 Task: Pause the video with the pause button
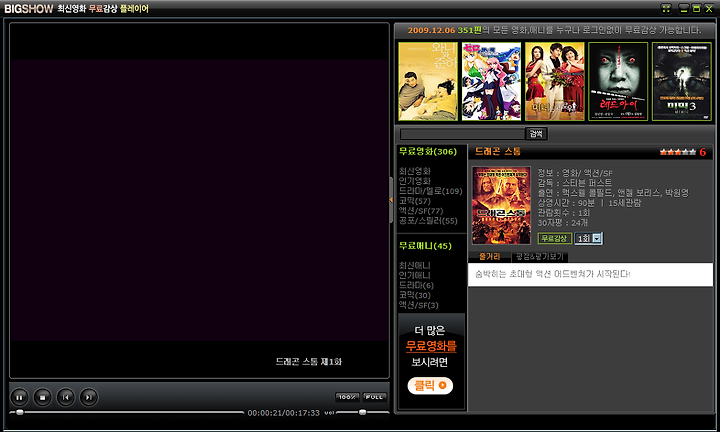click(19, 397)
